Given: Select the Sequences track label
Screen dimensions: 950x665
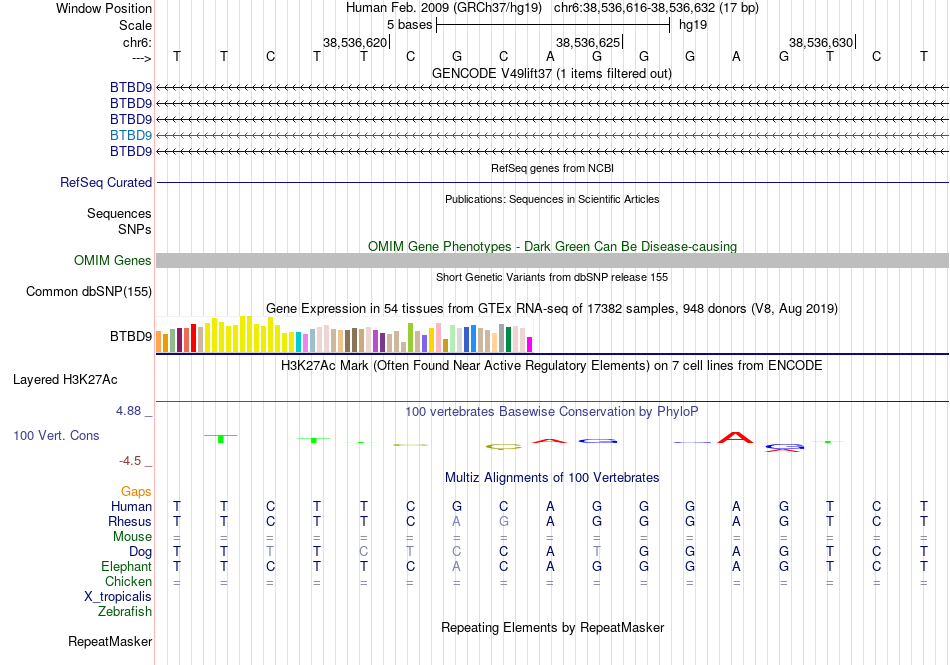Looking at the screenshot, I should 119,213.
